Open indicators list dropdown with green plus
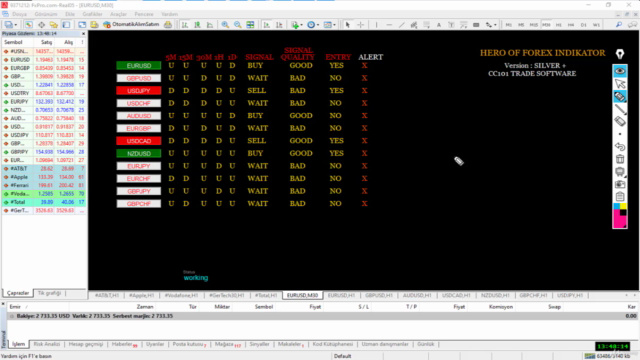 pos(296,25)
